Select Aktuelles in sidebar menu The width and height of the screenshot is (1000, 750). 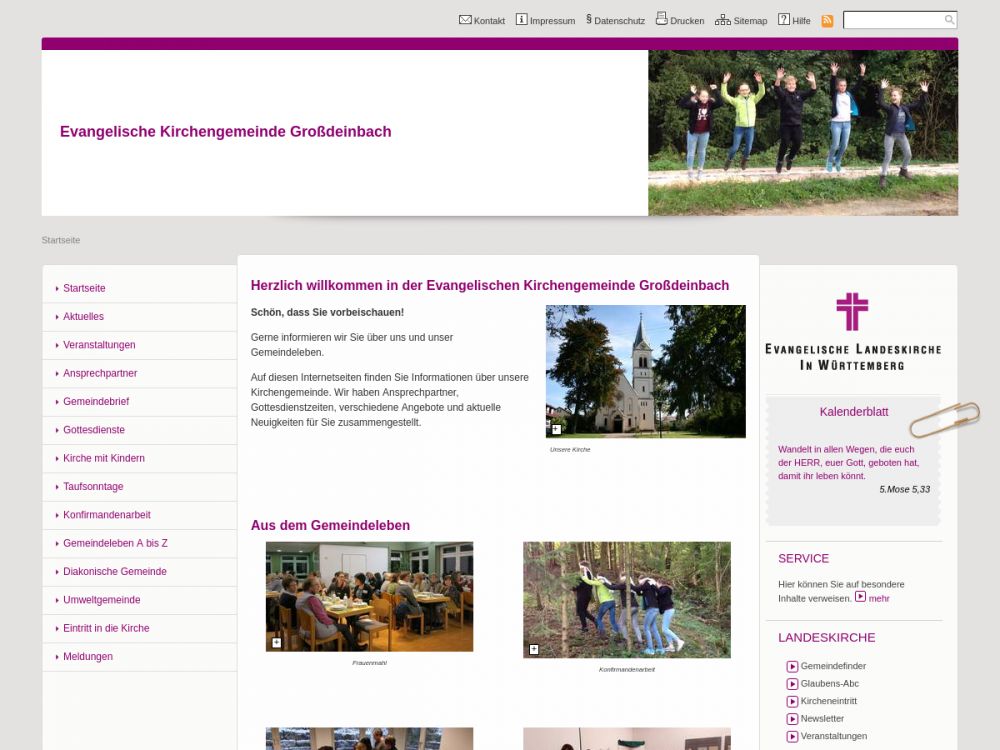coord(83,317)
